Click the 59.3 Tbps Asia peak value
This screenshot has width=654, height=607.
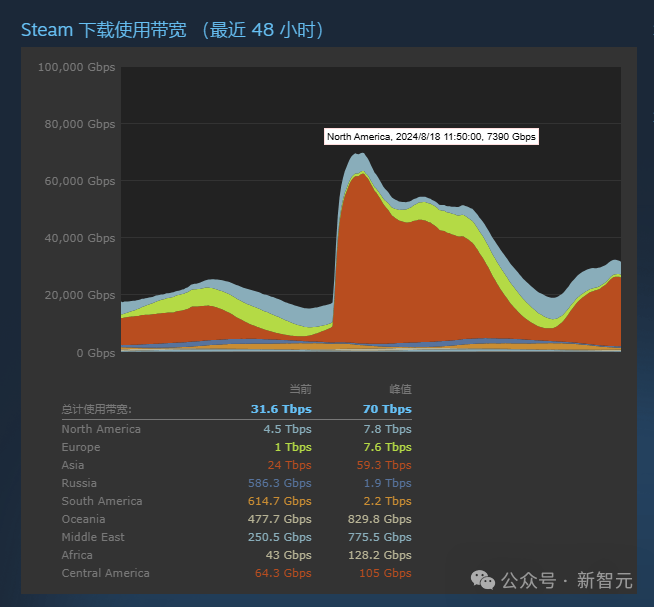tap(384, 465)
